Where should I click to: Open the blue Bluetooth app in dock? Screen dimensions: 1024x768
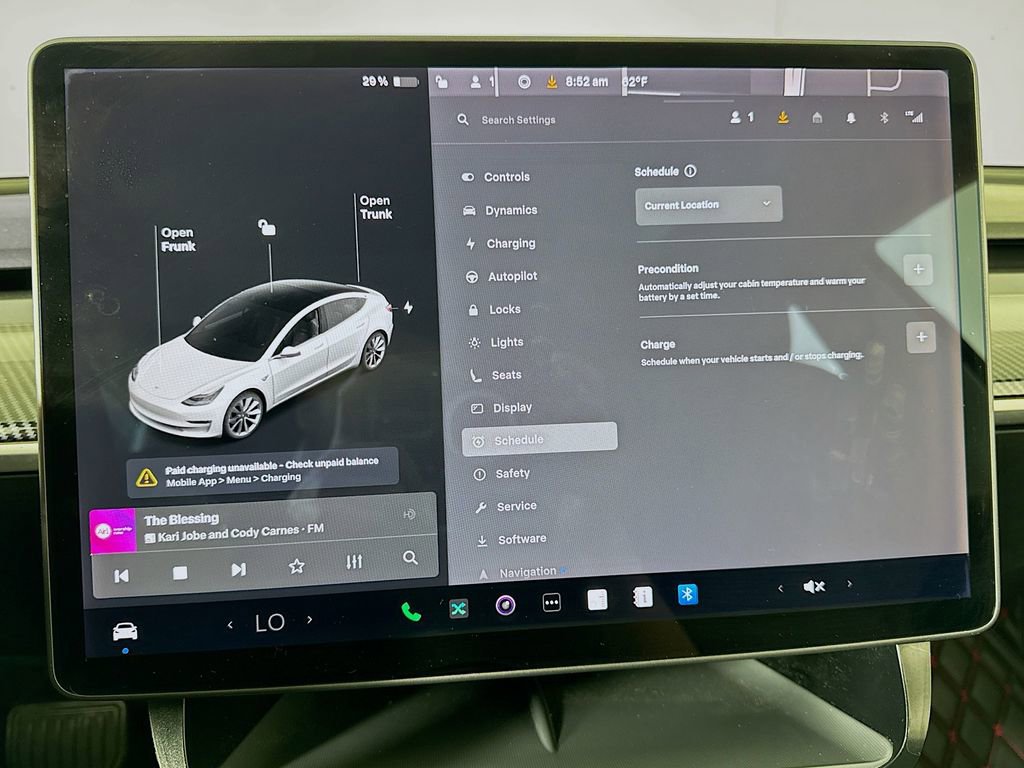(687, 594)
